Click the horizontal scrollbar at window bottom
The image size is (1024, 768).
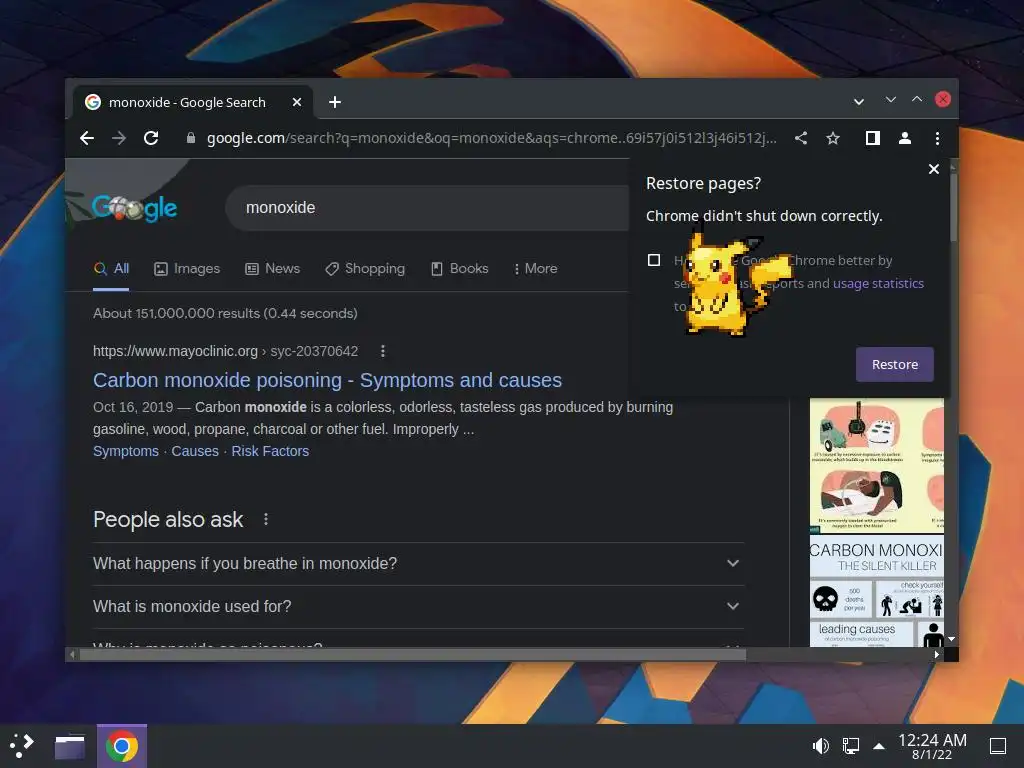[x=412, y=654]
